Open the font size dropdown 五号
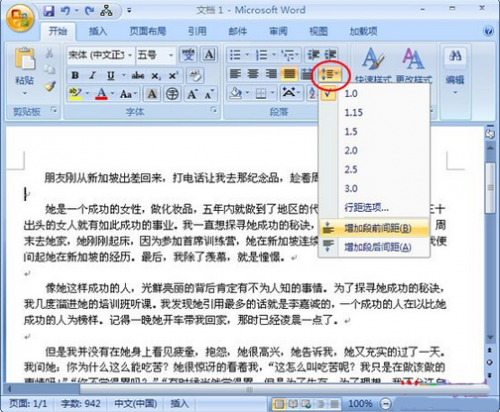This screenshot has width=500, height=412. click(x=171, y=55)
